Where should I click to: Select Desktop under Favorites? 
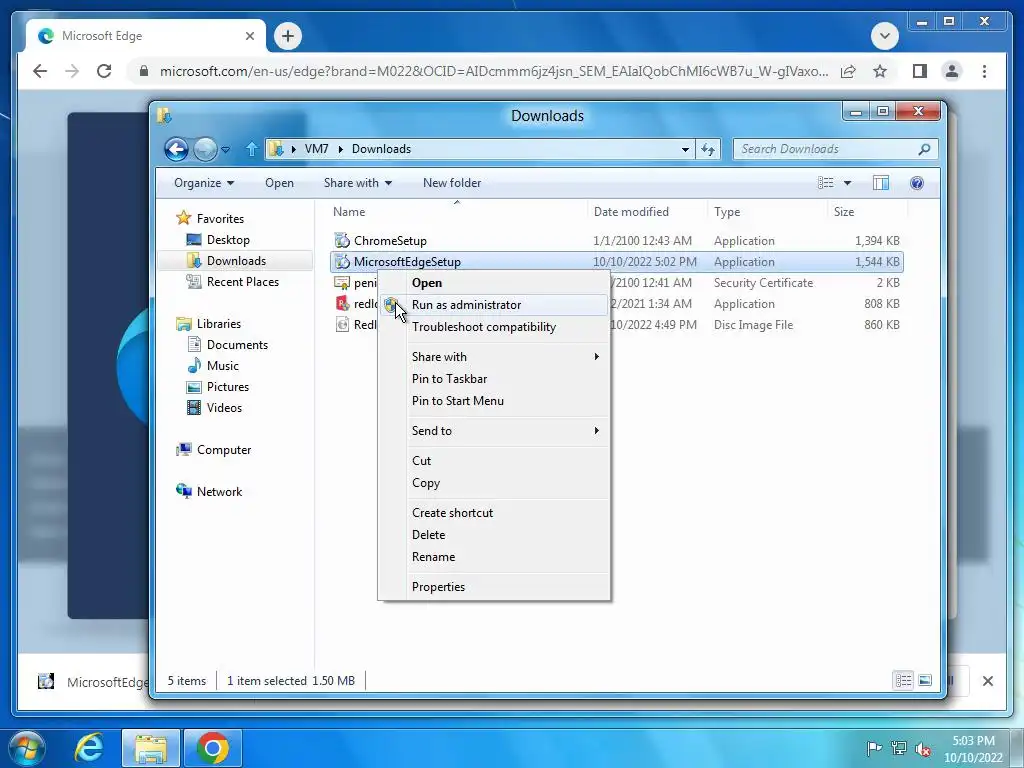(x=228, y=240)
